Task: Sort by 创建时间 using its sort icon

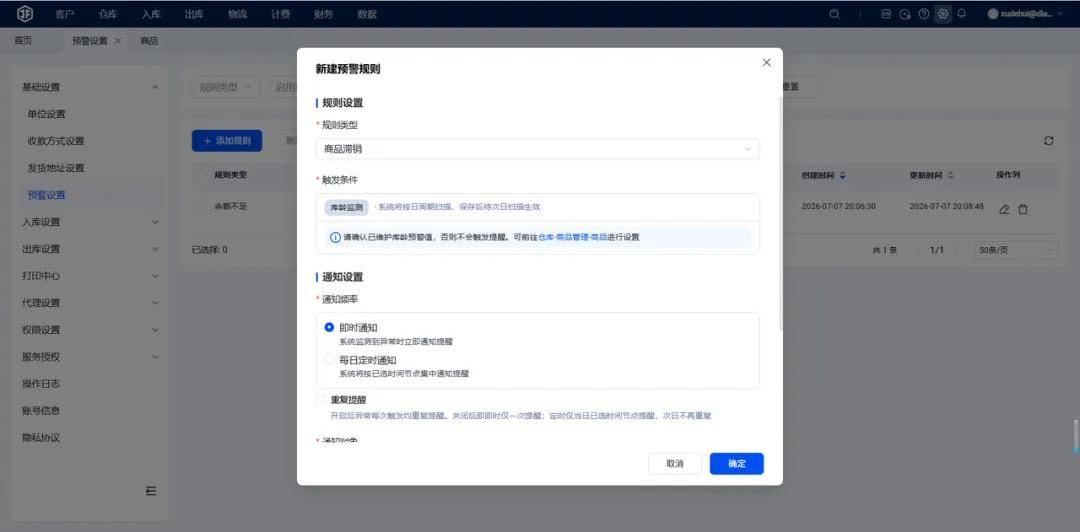Action: (842, 176)
